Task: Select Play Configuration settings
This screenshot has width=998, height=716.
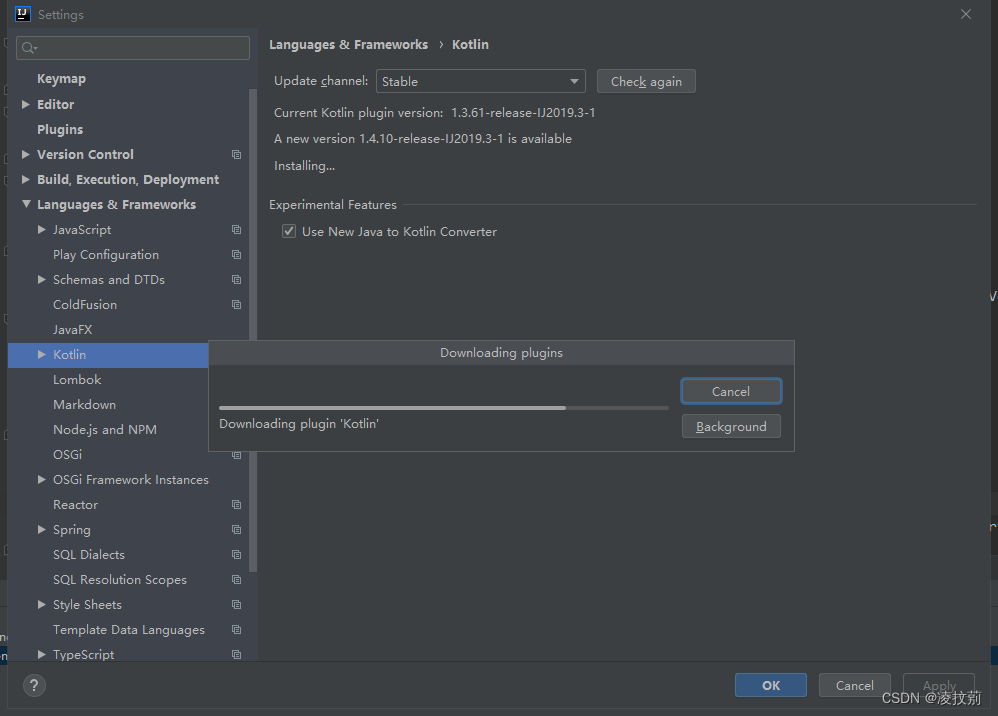Action: pos(106,255)
